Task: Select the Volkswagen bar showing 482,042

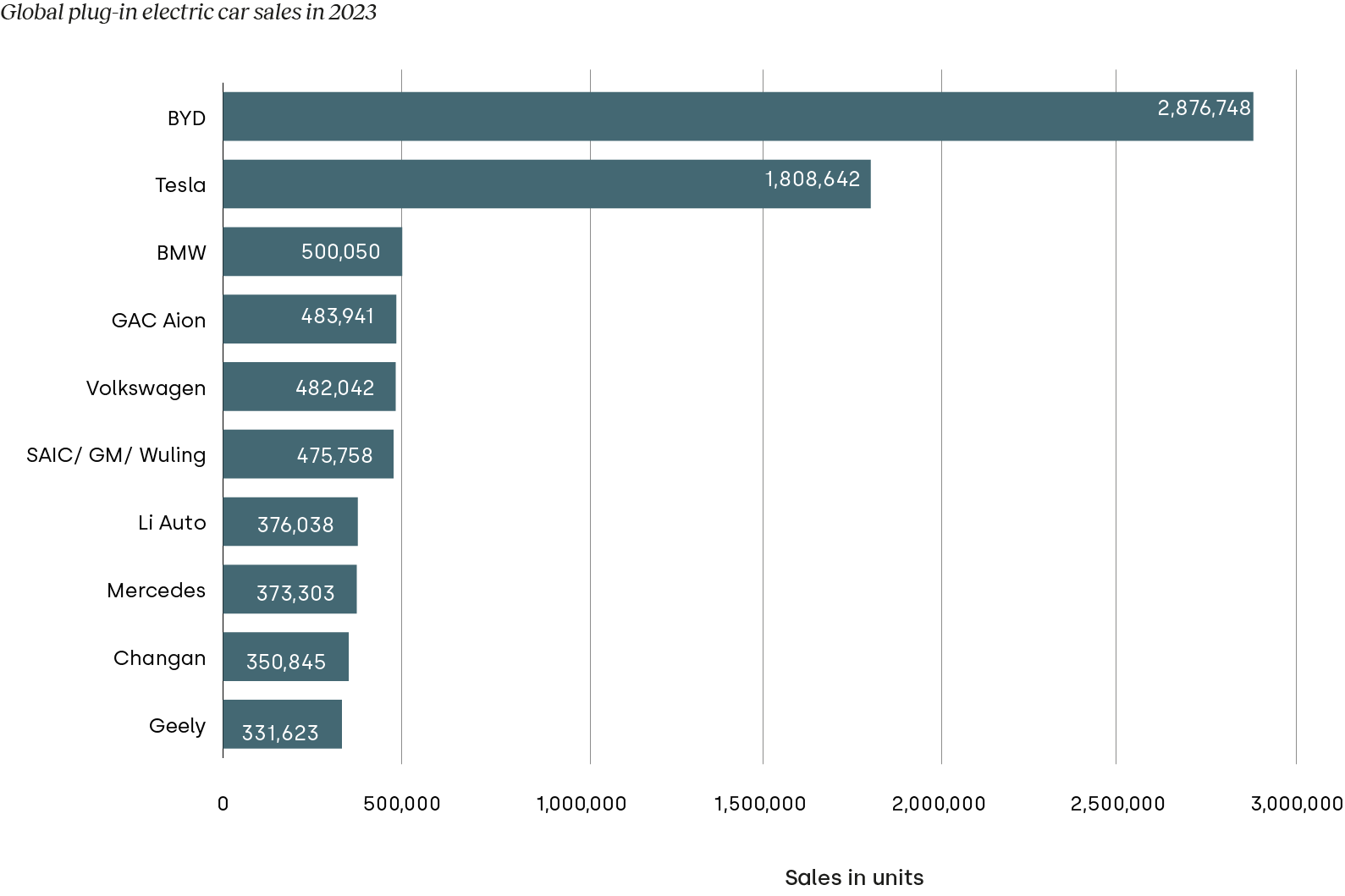Action: click(309, 388)
